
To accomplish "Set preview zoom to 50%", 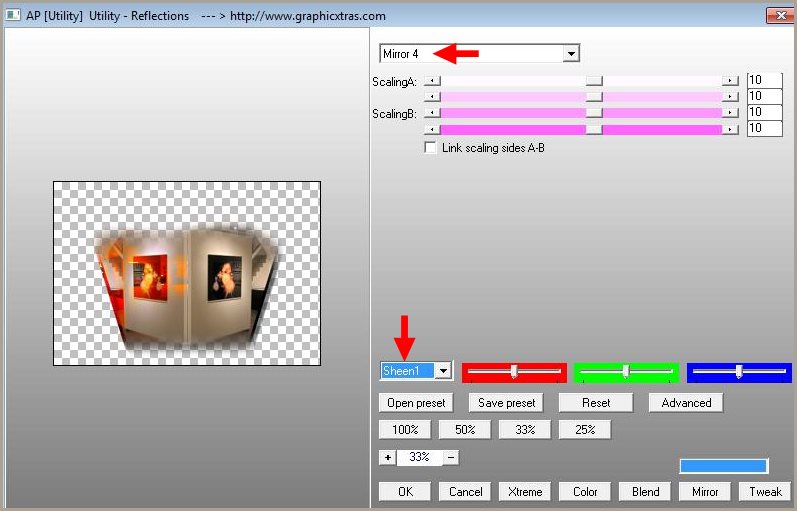I will point(464,430).
